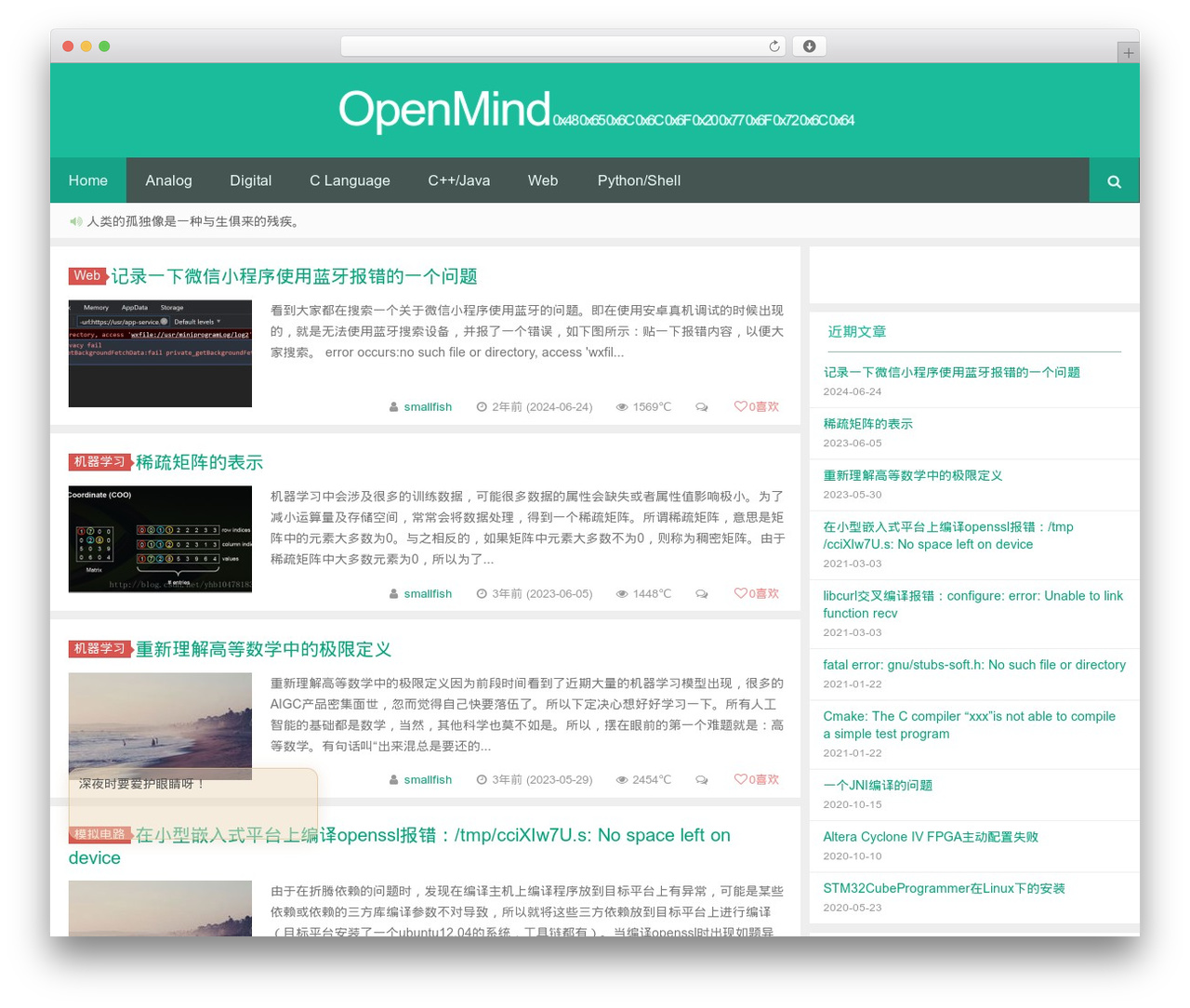Screen dimensions: 1190x1008
Task: Open sidebar link about libcurl cross-compile error
Action: click(x=972, y=604)
